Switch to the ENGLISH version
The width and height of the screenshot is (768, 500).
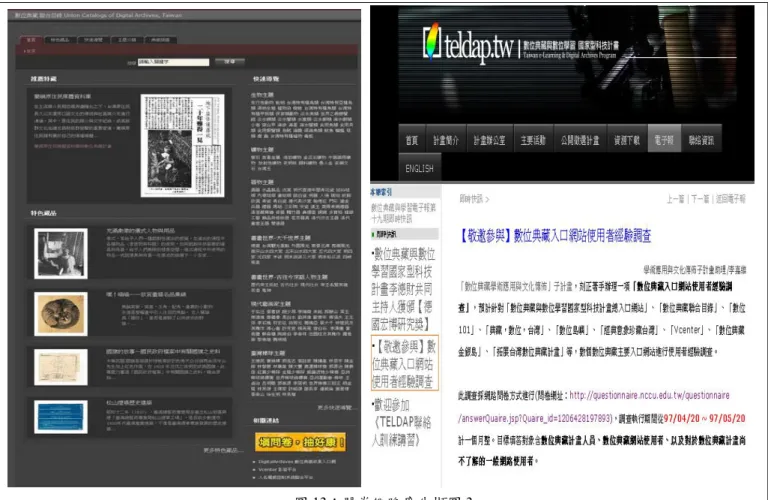tap(420, 168)
